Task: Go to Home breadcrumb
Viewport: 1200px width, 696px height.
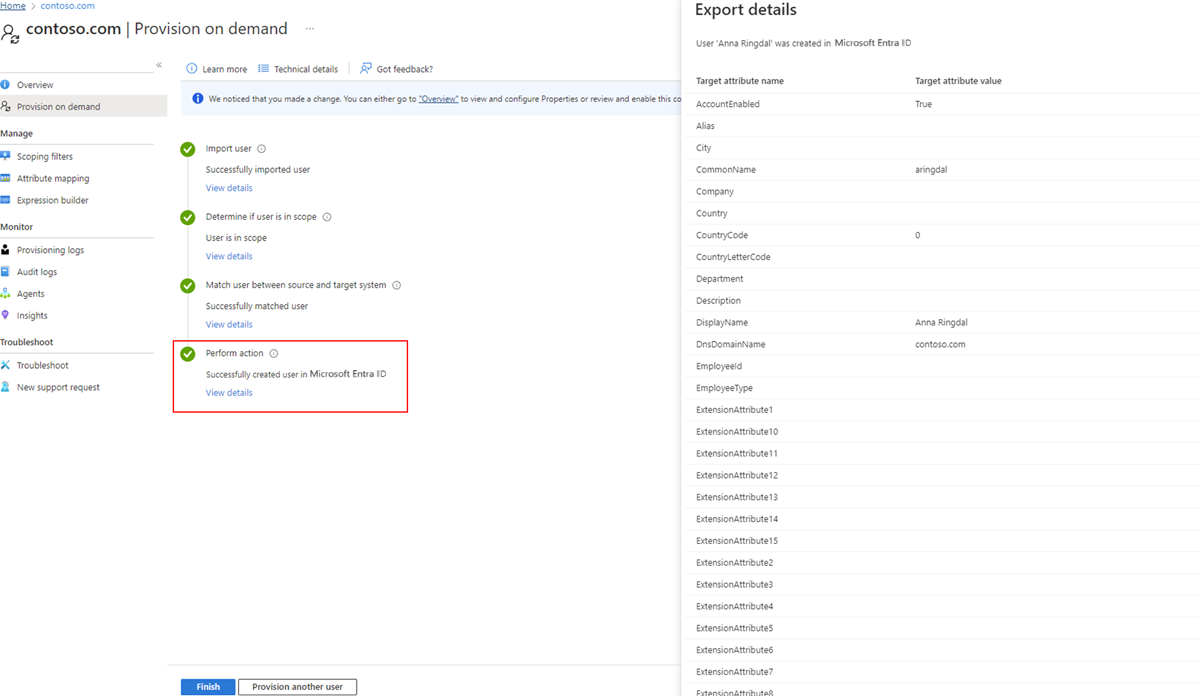Action: 13,6
